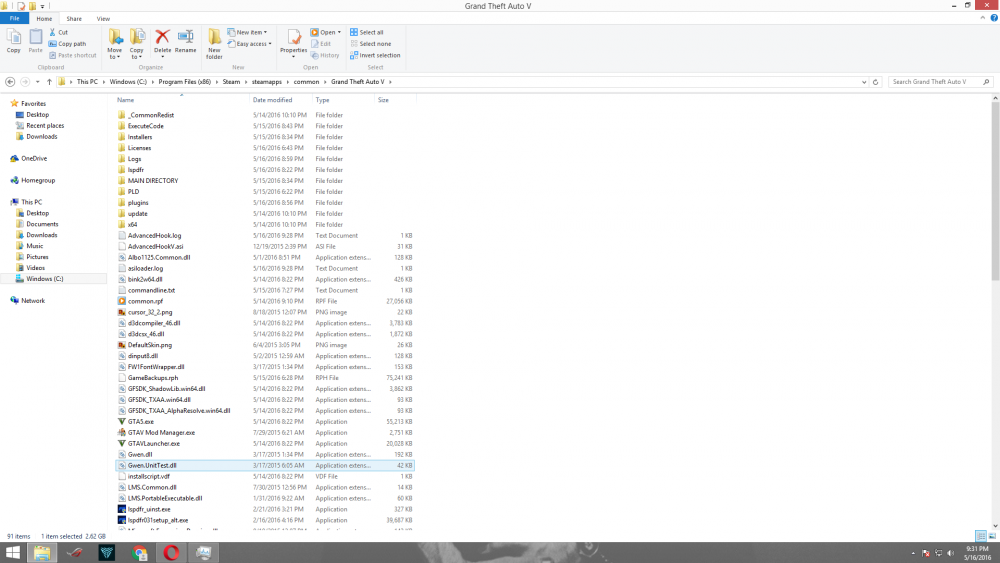This screenshot has width=1000, height=563.
Task: Open the File menu tab
Action: (x=14, y=18)
